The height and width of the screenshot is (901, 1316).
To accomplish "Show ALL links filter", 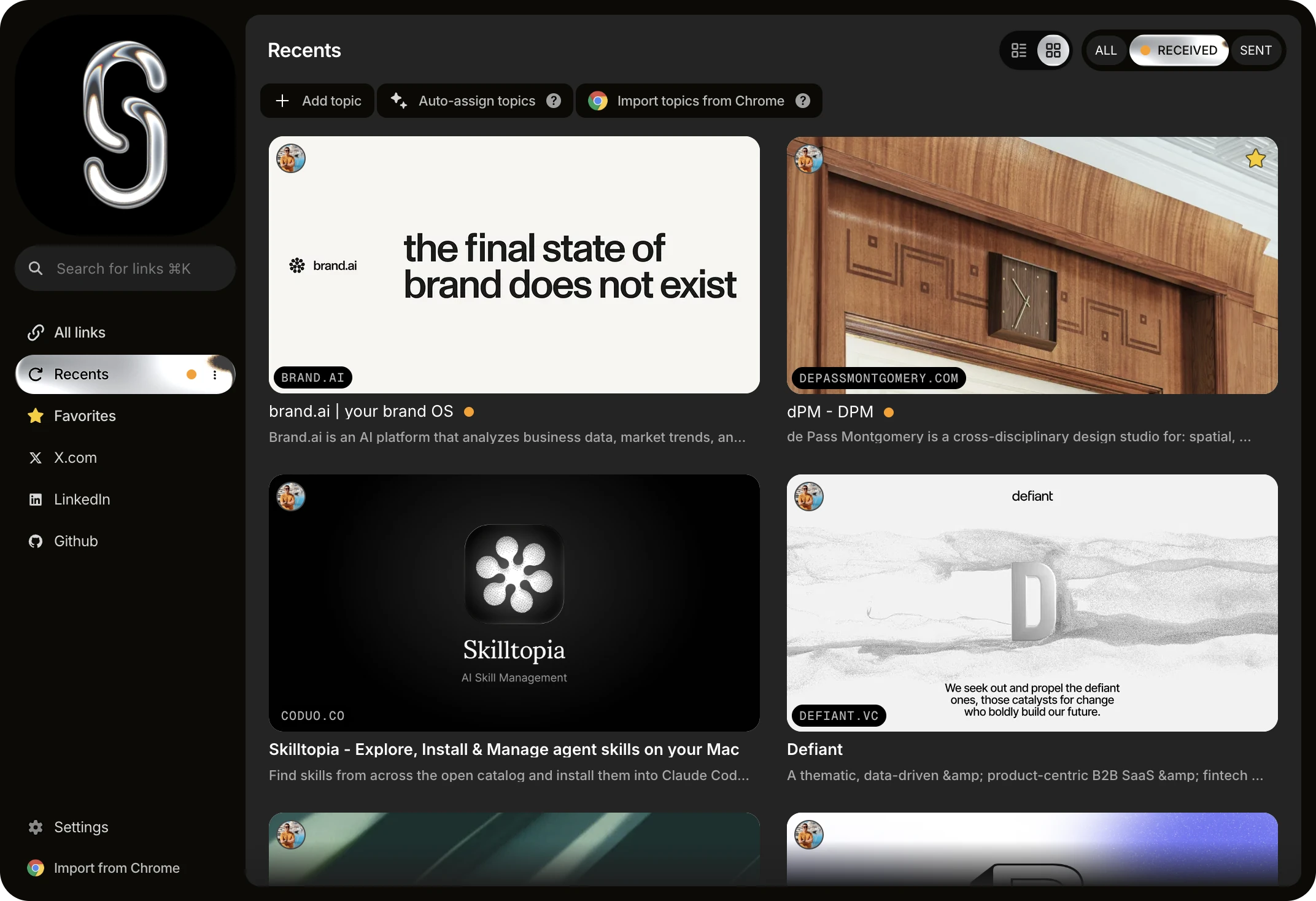I will point(1106,50).
